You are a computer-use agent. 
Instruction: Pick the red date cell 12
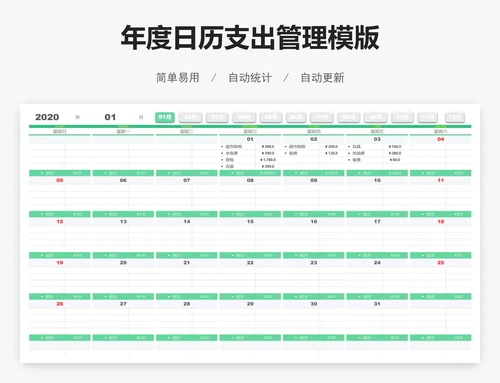pyautogui.click(x=60, y=222)
